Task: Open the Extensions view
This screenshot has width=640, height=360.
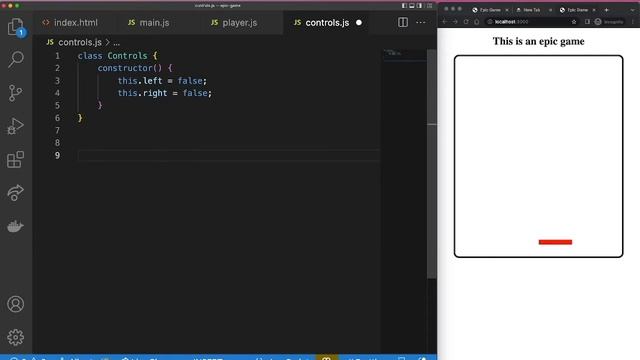Action: (x=16, y=160)
